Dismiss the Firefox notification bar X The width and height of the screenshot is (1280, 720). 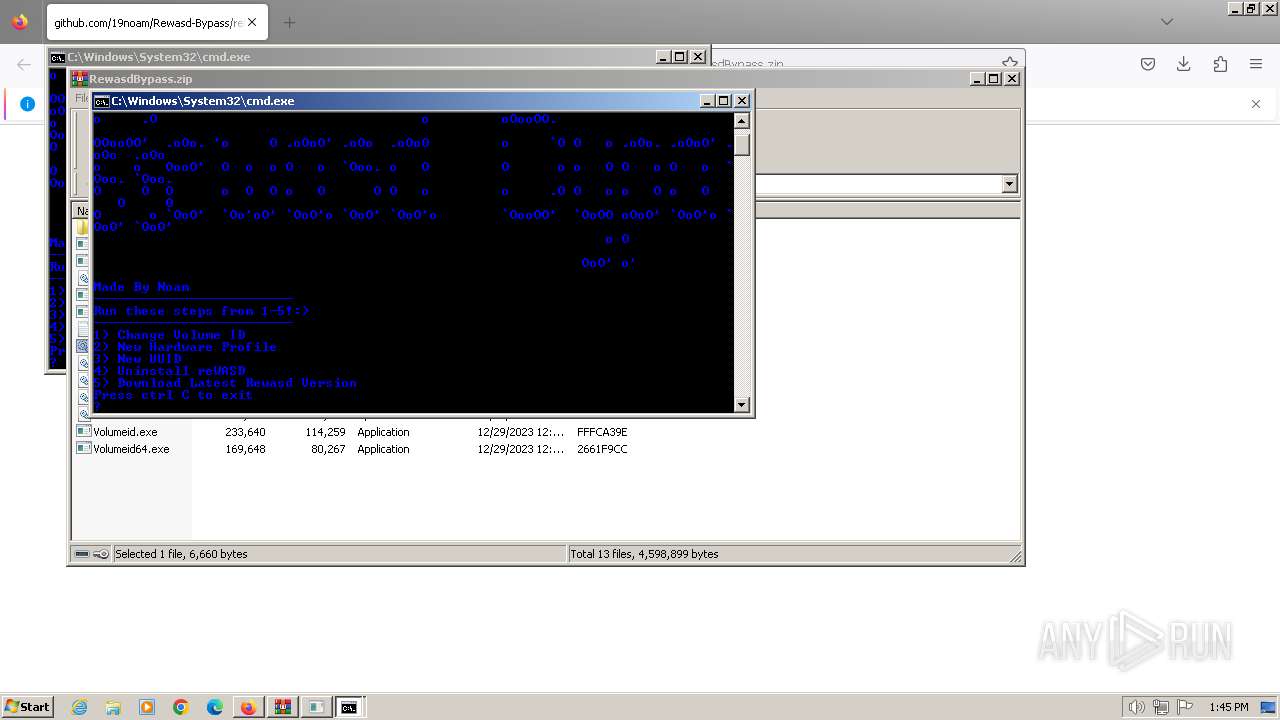click(x=1256, y=104)
